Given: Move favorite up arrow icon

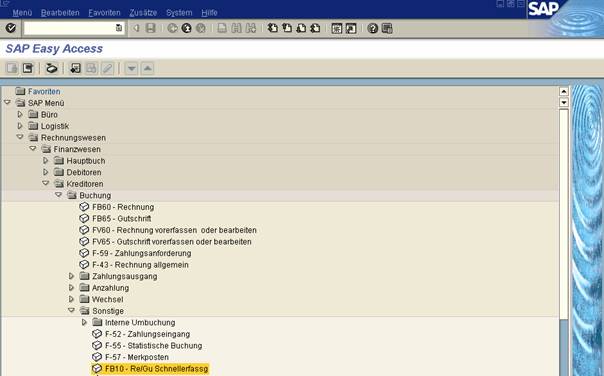Looking at the screenshot, I should click(148, 69).
